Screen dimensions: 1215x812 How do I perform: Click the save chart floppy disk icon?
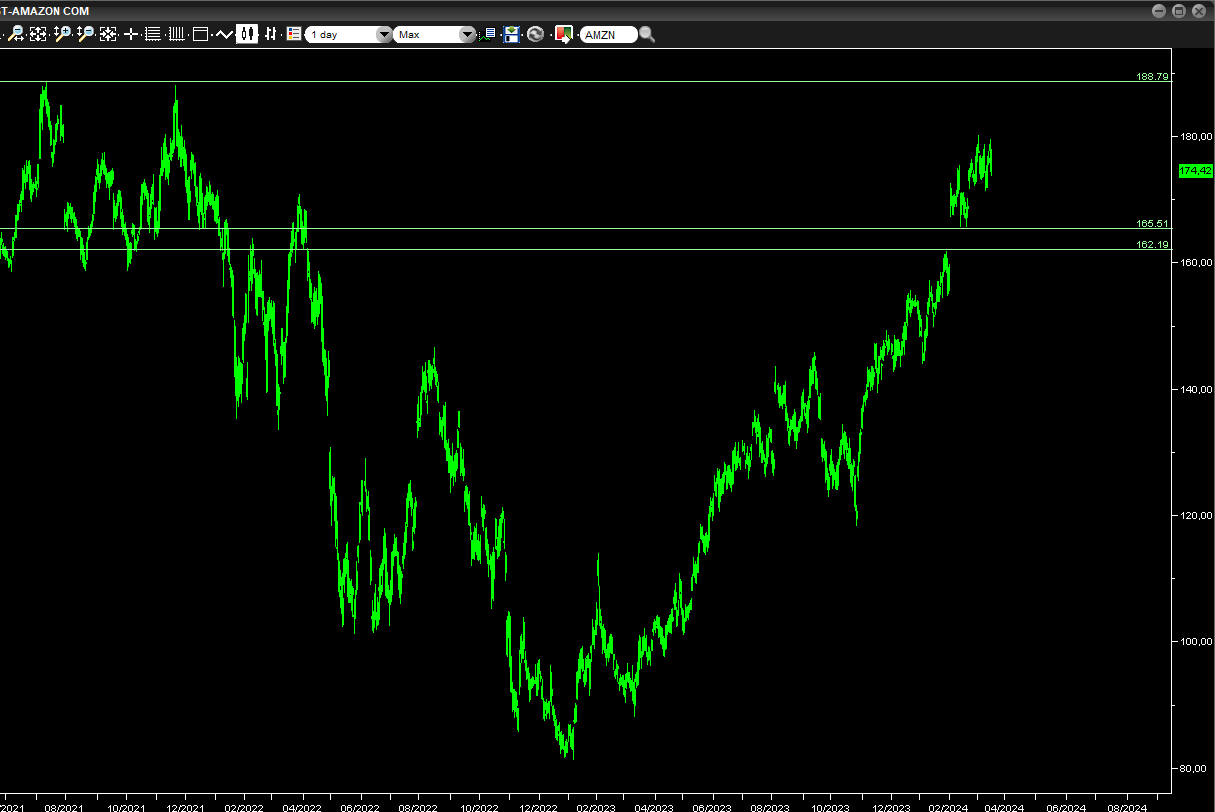(x=512, y=34)
